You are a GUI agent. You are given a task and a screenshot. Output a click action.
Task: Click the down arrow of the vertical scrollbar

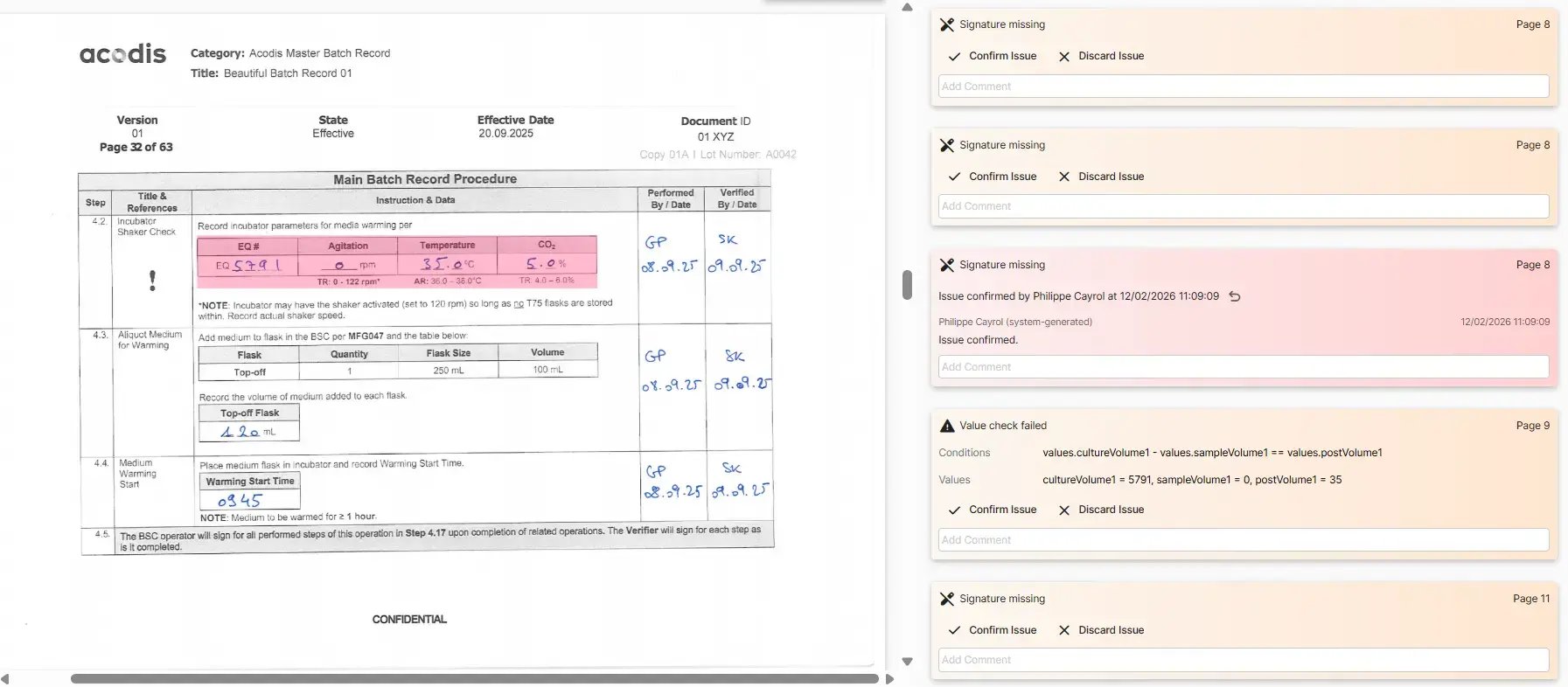(x=907, y=662)
